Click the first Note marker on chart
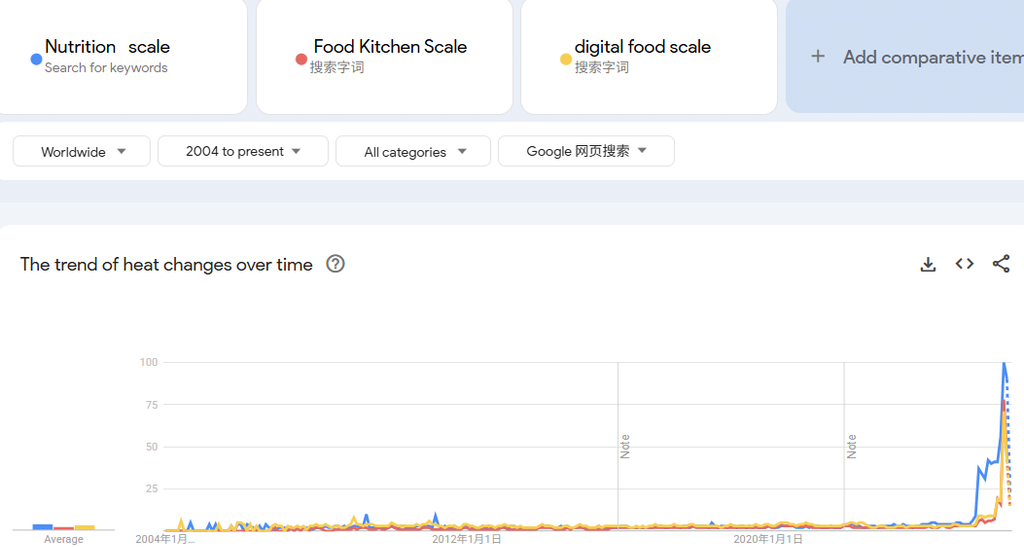The height and width of the screenshot is (547, 1024). pyautogui.click(x=624, y=446)
